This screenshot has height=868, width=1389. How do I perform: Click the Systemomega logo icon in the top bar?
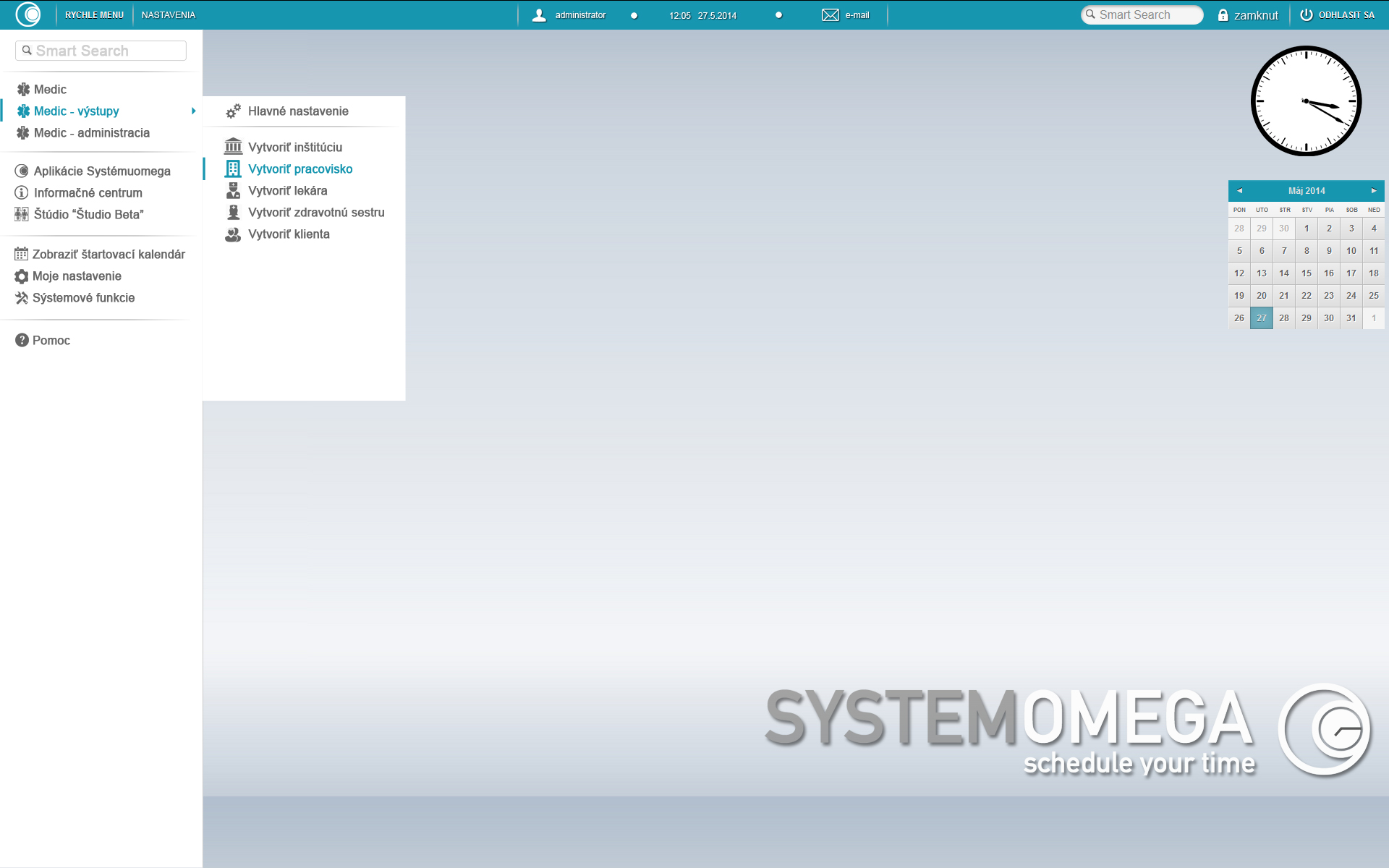tap(28, 14)
